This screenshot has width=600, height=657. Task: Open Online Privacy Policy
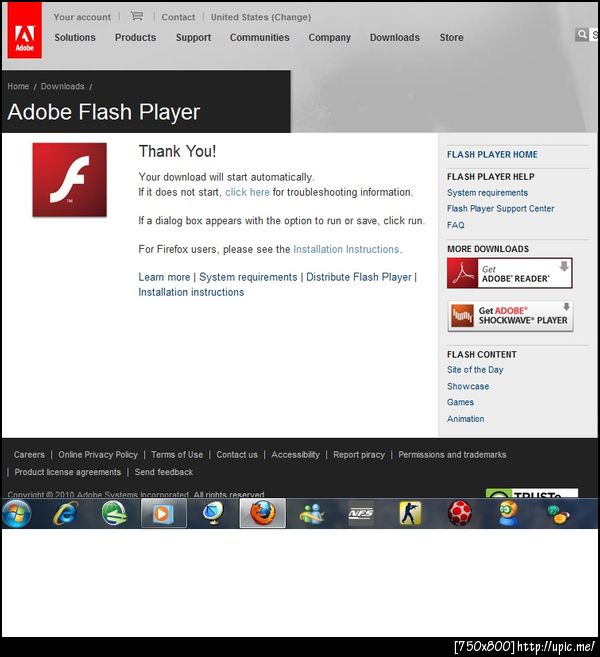[98, 455]
